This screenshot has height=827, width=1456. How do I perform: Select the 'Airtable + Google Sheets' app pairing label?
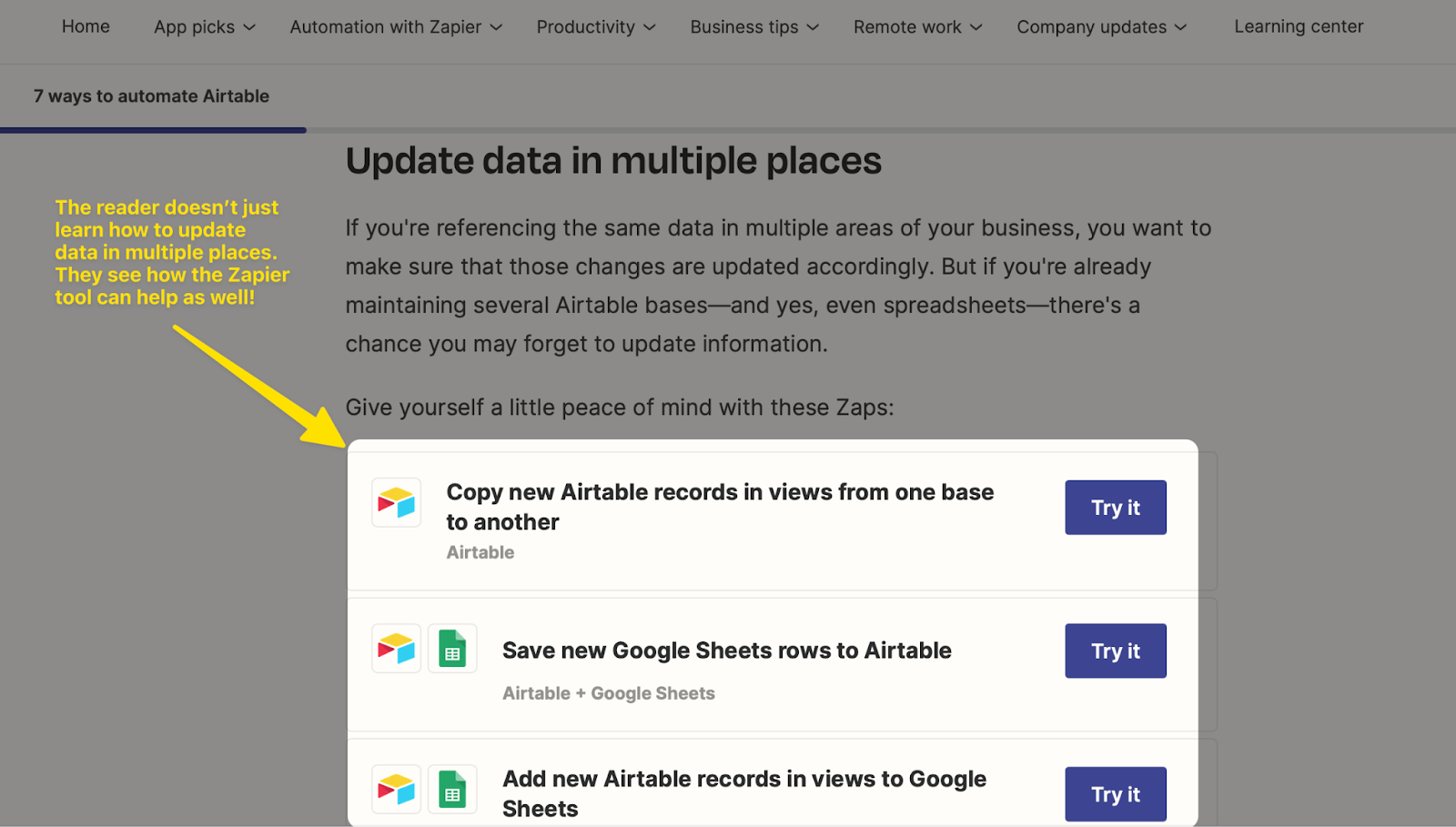click(x=608, y=692)
